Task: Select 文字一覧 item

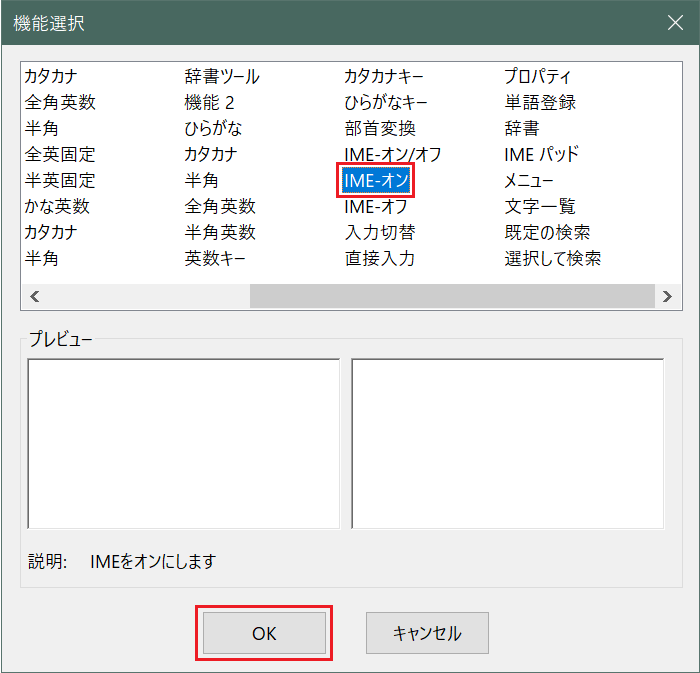Action: [x=540, y=206]
